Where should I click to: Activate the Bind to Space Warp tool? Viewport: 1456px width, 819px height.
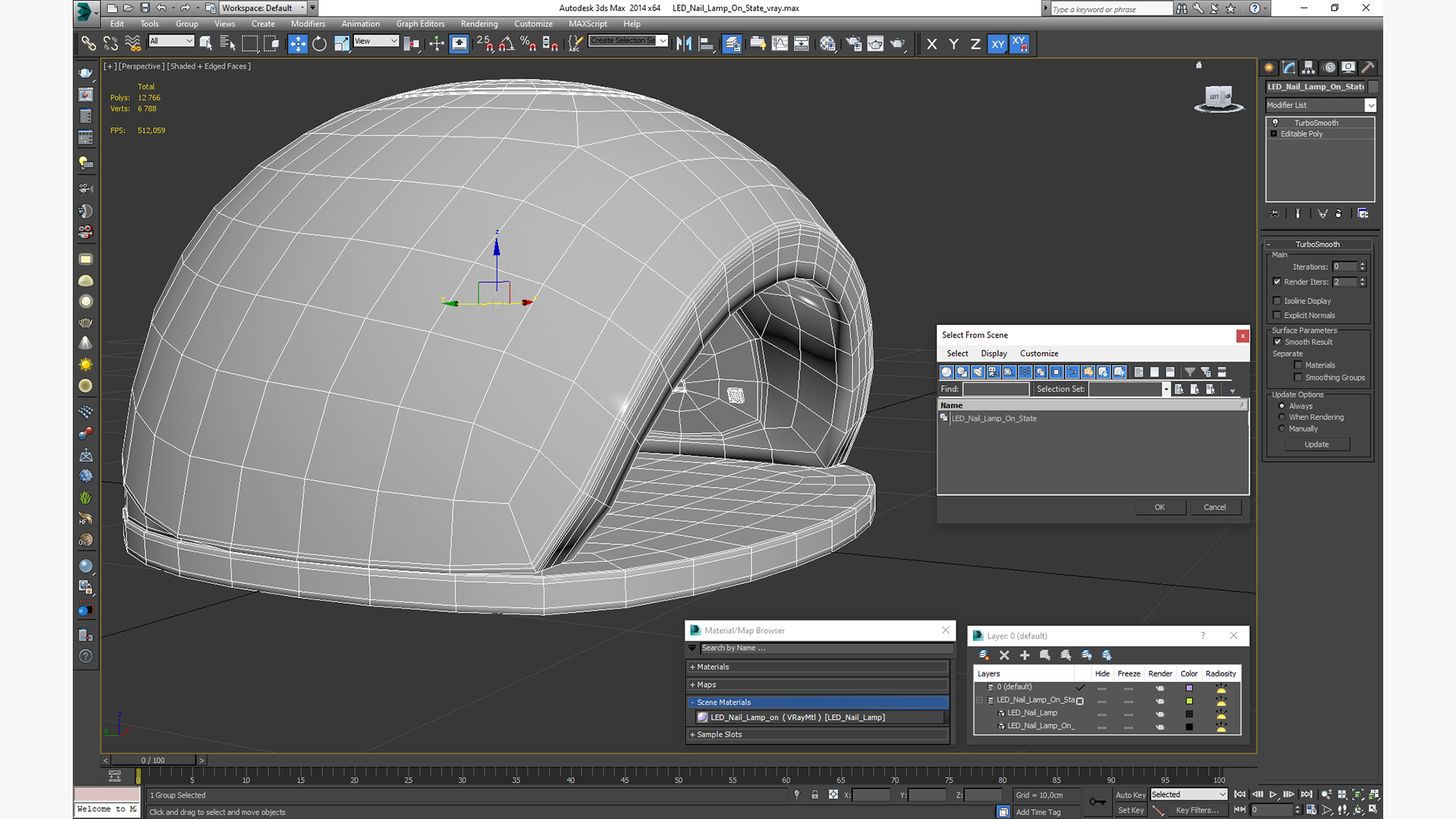(133, 44)
